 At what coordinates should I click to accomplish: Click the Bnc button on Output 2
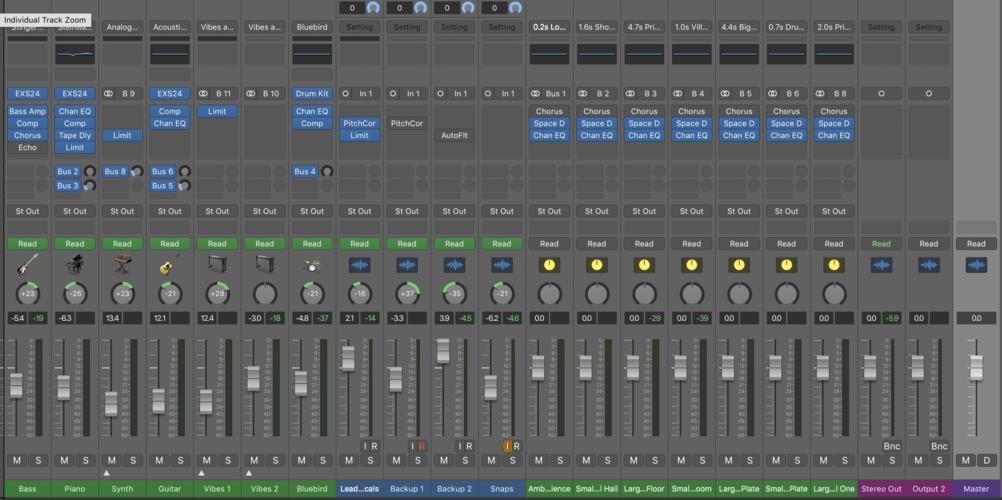coord(939,446)
